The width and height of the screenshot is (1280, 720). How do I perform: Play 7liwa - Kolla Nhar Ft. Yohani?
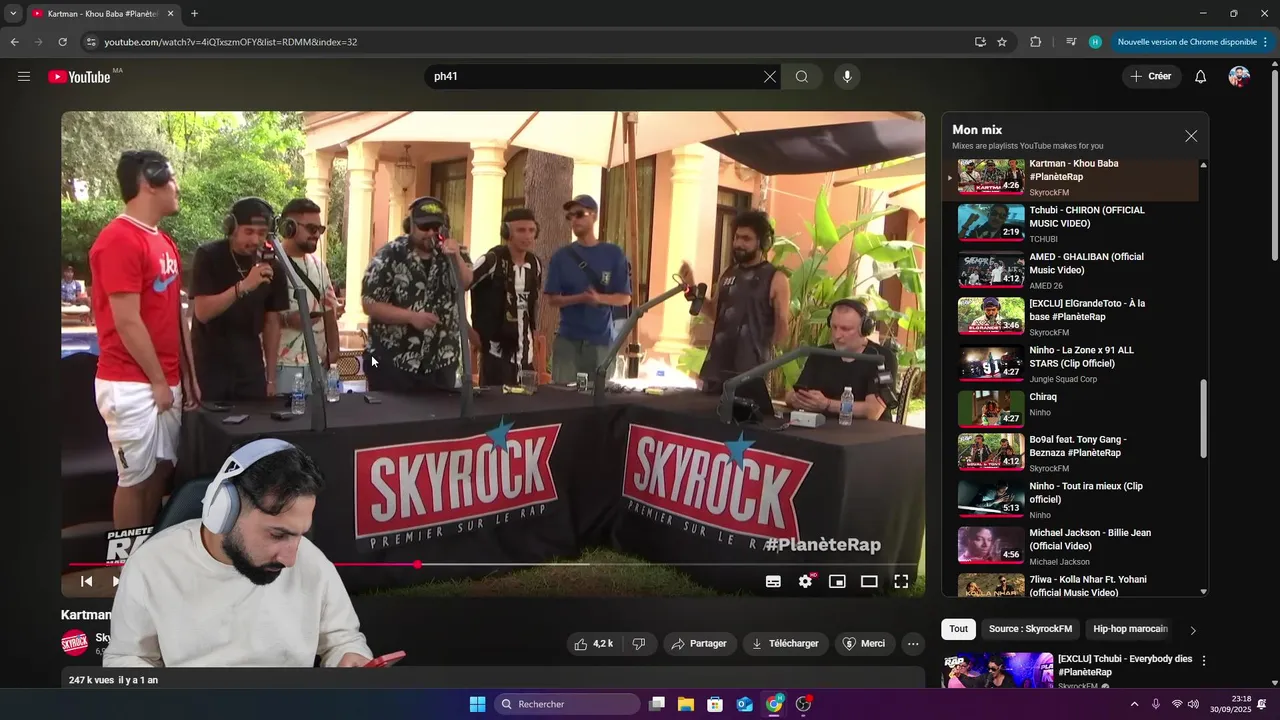[1070, 585]
